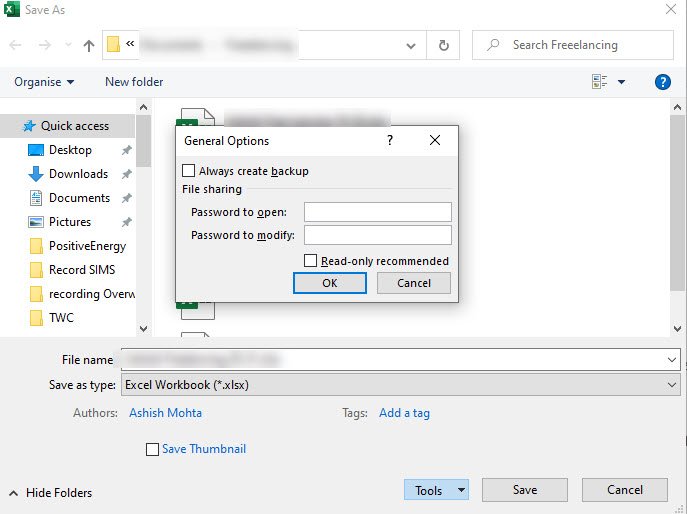This screenshot has width=687, height=514.
Task: Go up one folder level
Action: [x=89, y=45]
